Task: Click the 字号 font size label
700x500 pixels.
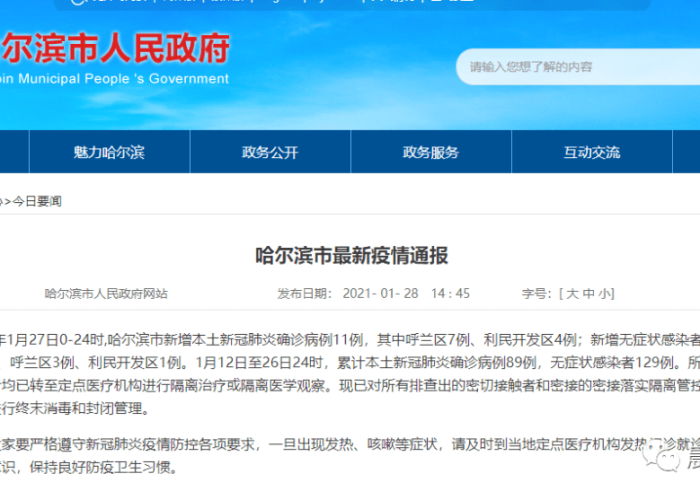Action: point(535,294)
